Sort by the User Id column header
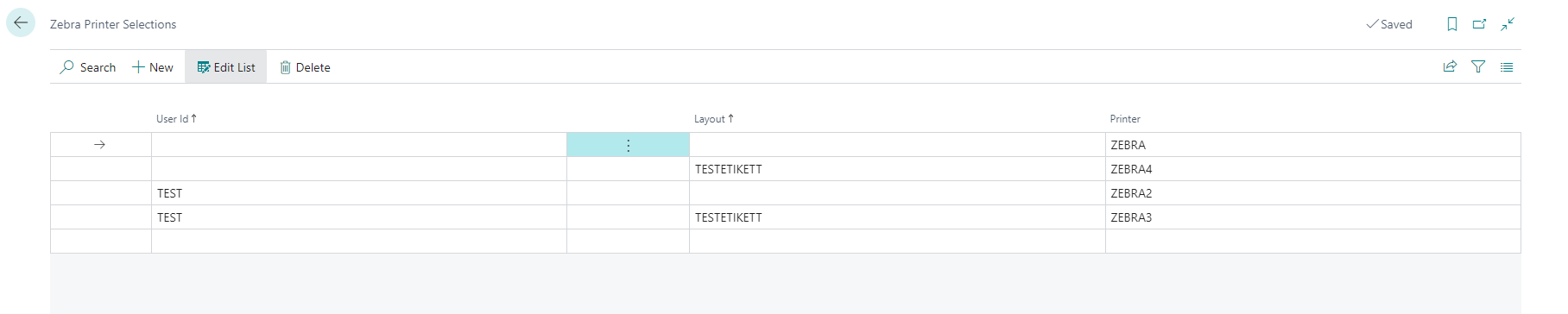The height and width of the screenshot is (314, 1568). [x=176, y=119]
